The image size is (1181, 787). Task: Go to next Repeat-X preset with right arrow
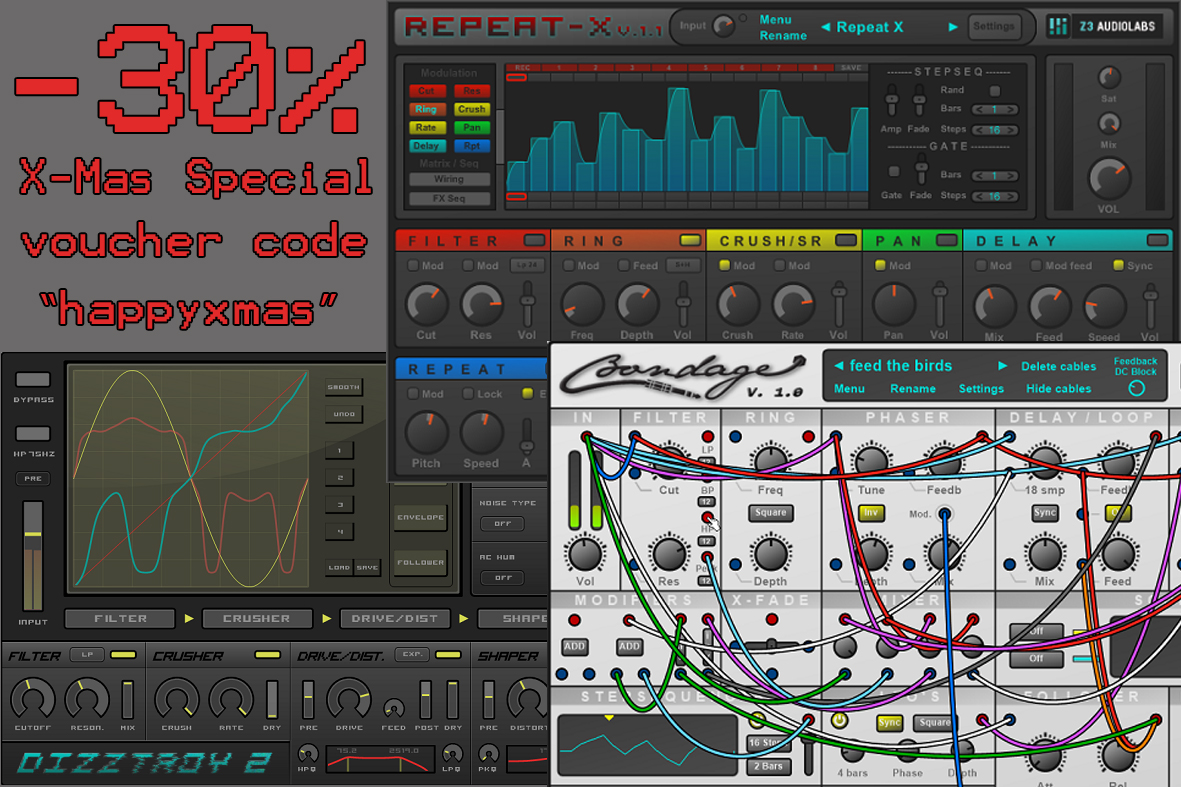(x=953, y=27)
